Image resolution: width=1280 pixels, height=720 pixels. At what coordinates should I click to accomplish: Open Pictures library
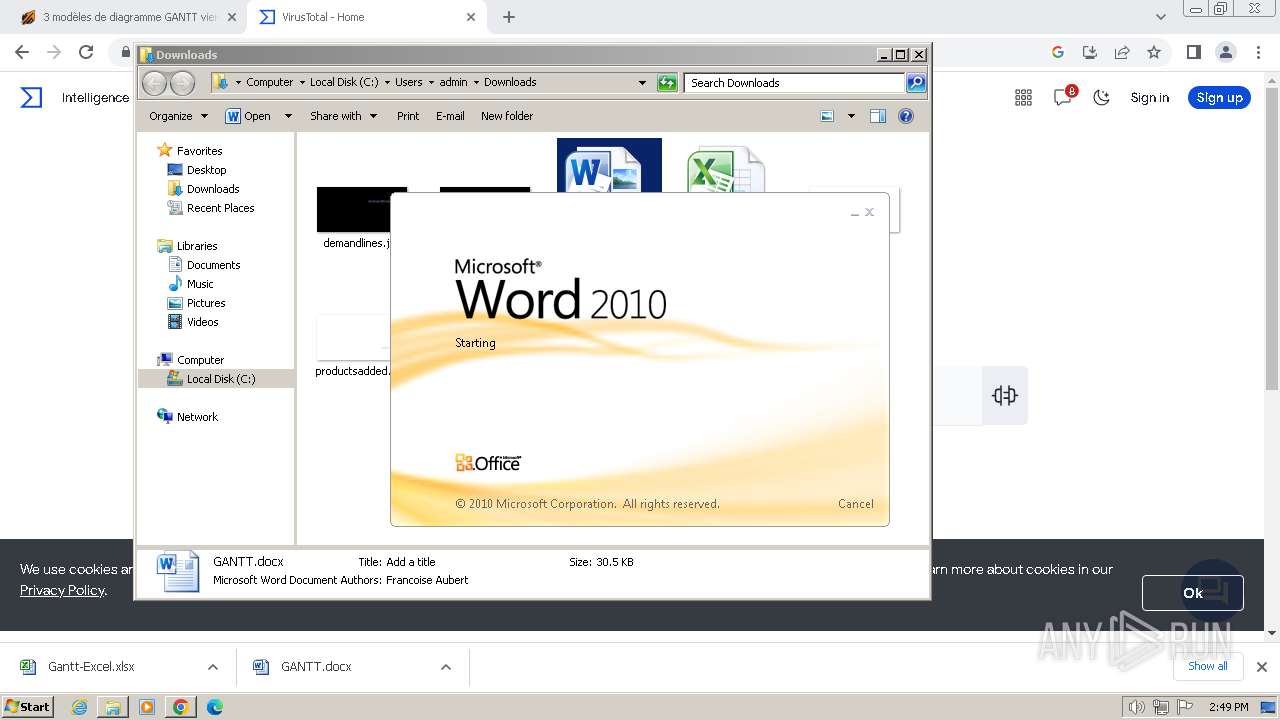coord(206,303)
